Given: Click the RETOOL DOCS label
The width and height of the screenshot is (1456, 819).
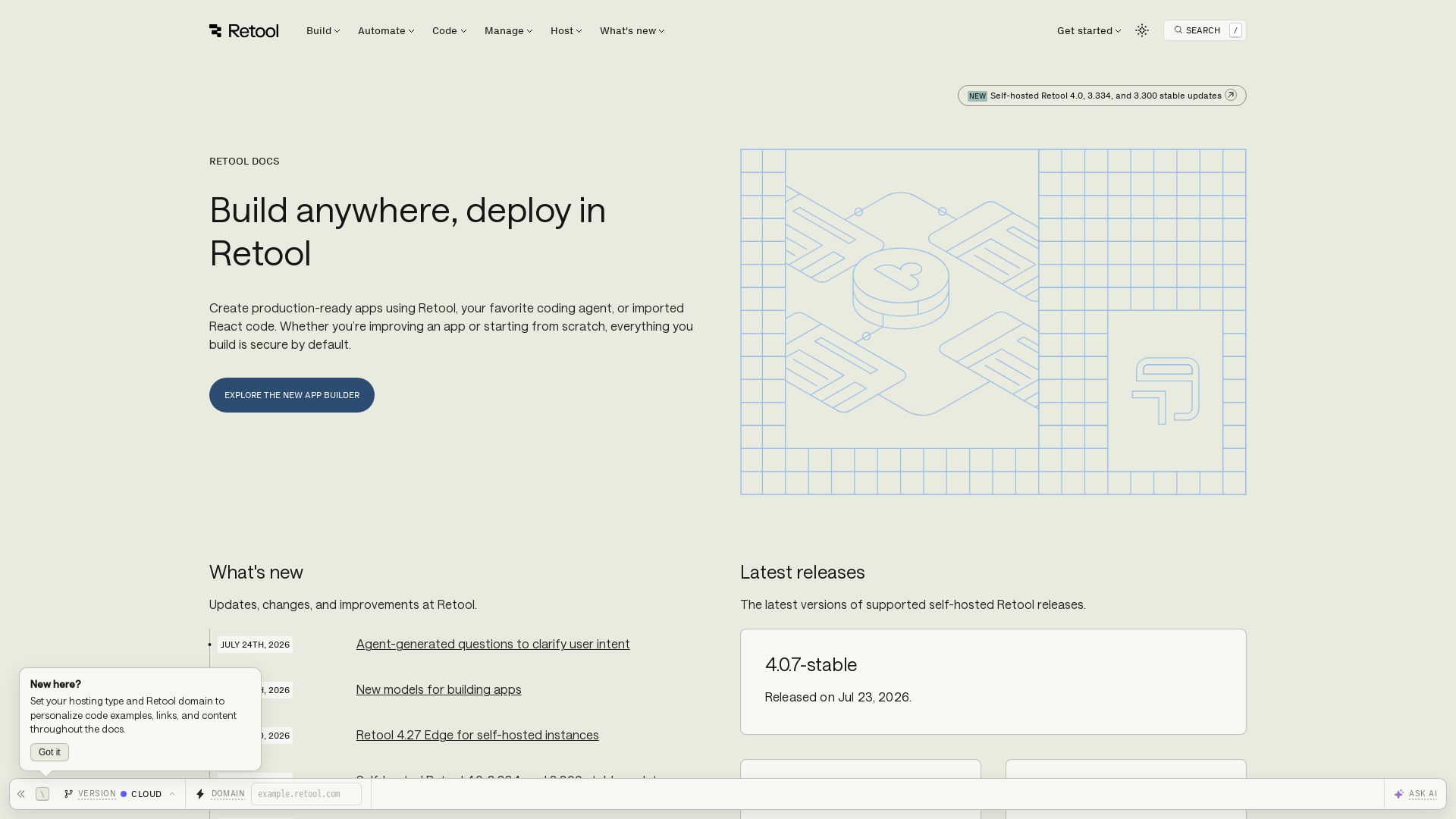Looking at the screenshot, I should [x=244, y=161].
